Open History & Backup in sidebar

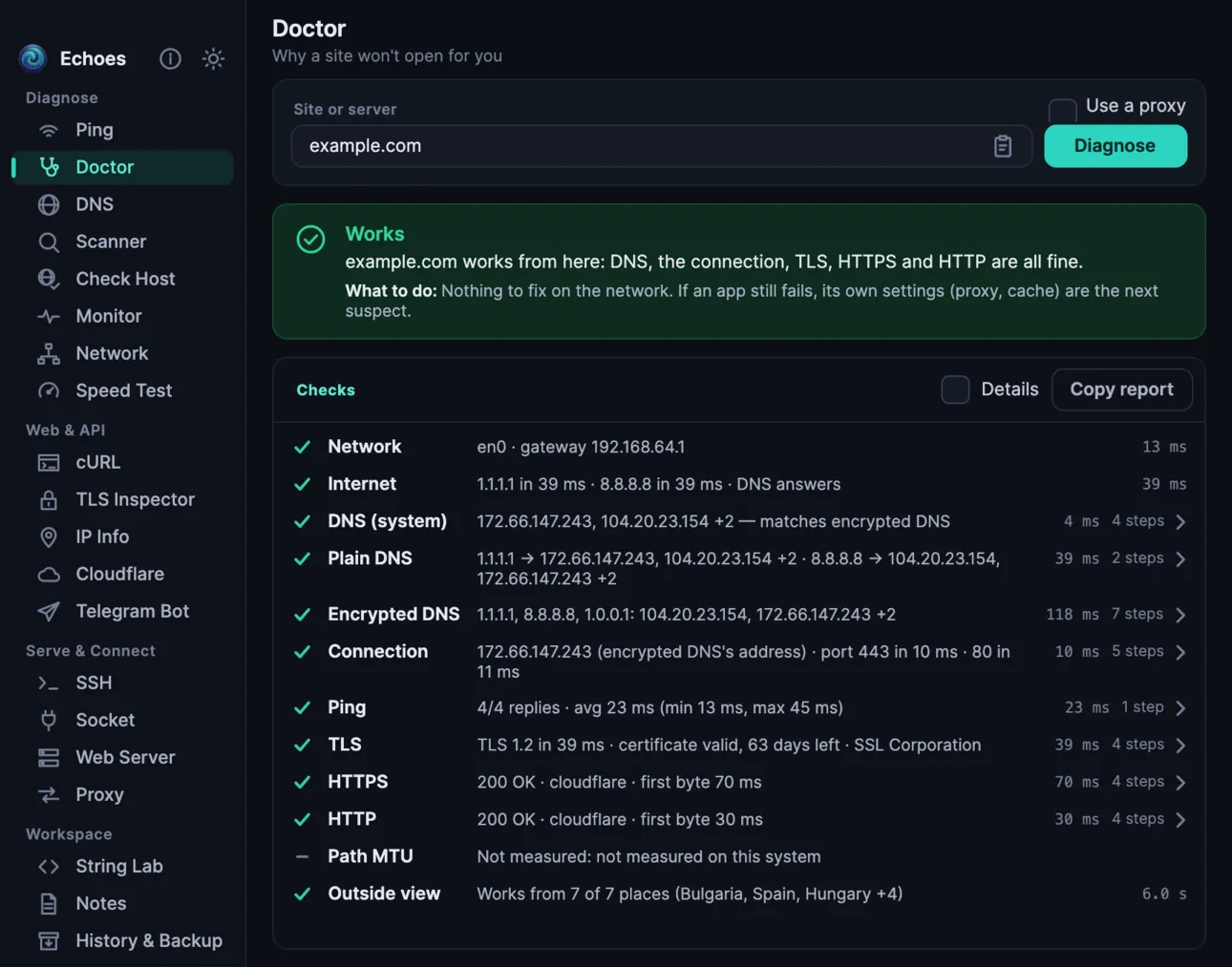[122, 940]
